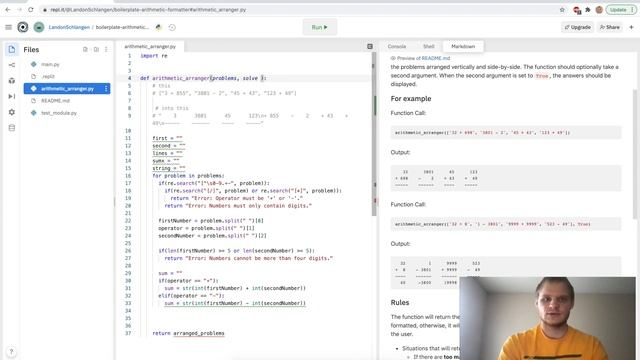
Task: Click the Upgrade button
Action: (x=577, y=27)
